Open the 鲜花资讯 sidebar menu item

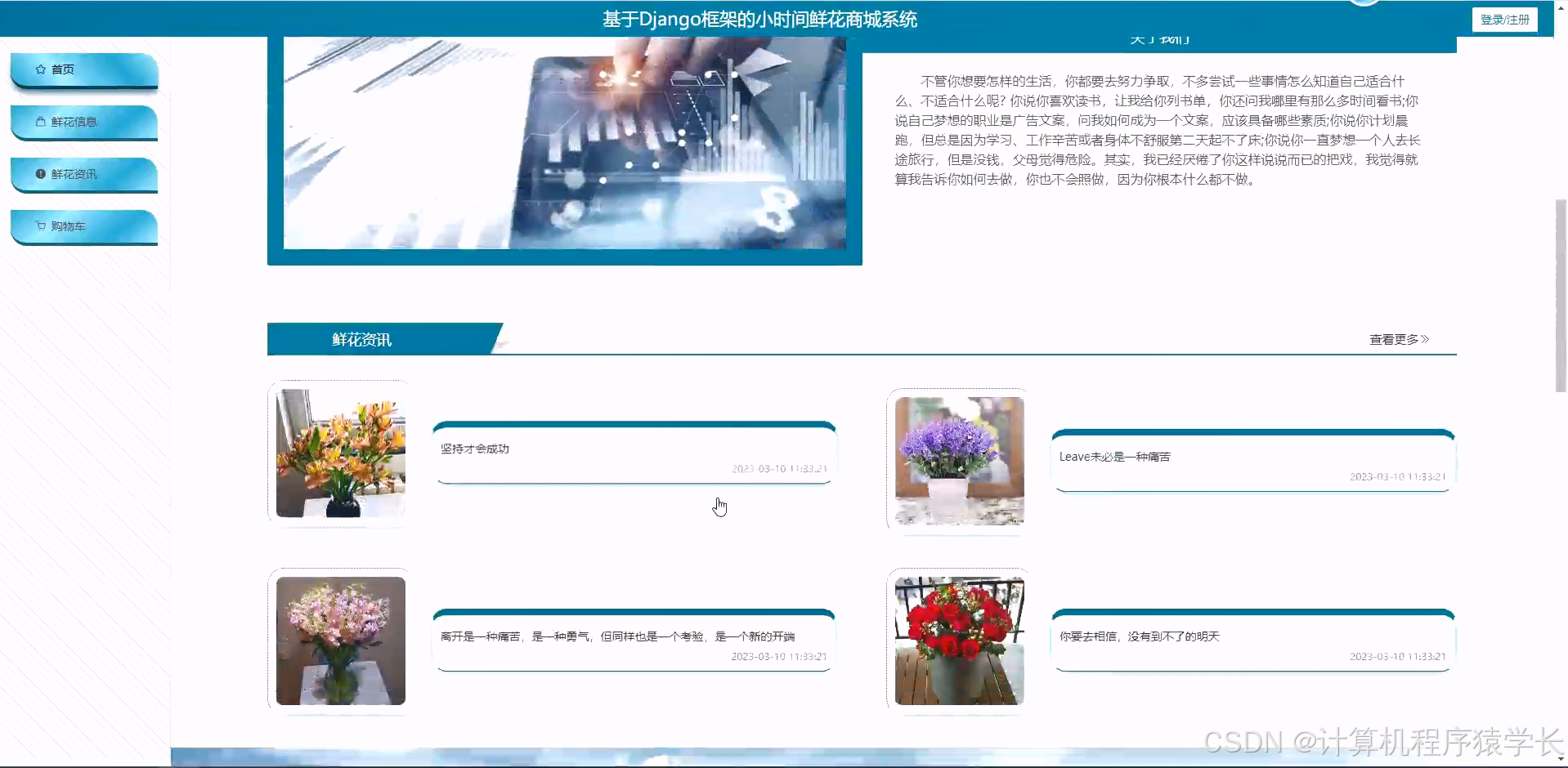point(84,175)
